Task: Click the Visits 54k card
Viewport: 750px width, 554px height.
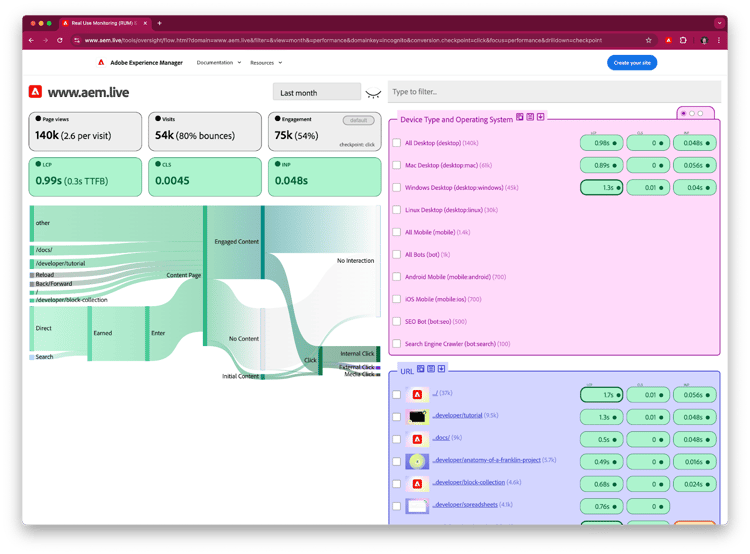Action: coord(205,132)
